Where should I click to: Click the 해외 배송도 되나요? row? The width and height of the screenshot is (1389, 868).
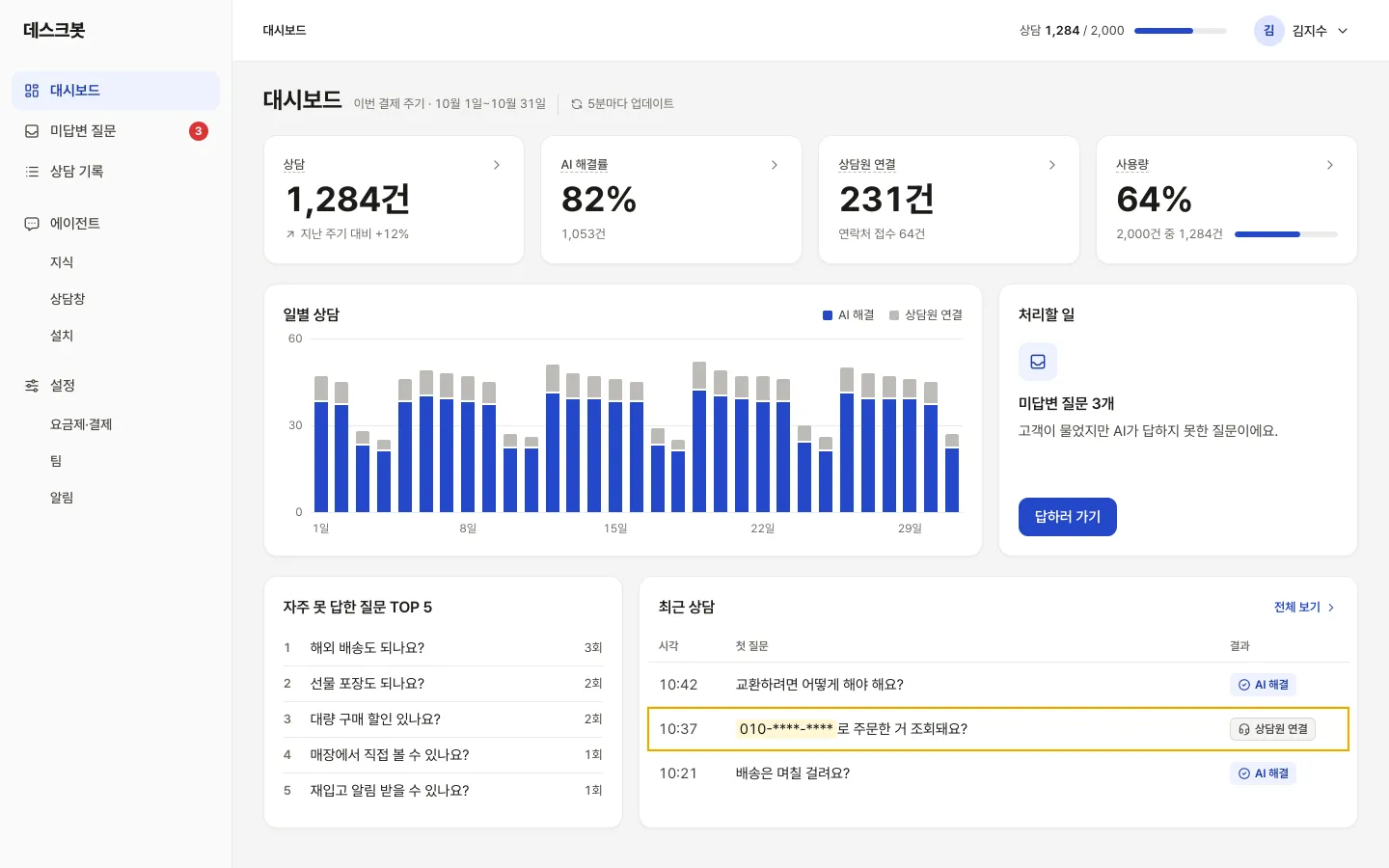pos(443,648)
